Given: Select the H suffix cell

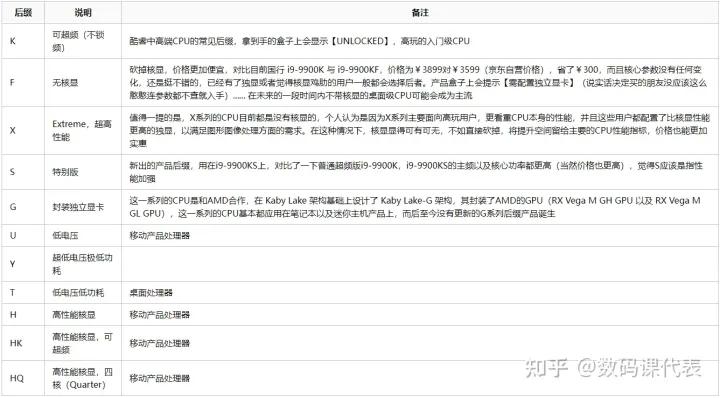Looking at the screenshot, I should click(23, 314).
